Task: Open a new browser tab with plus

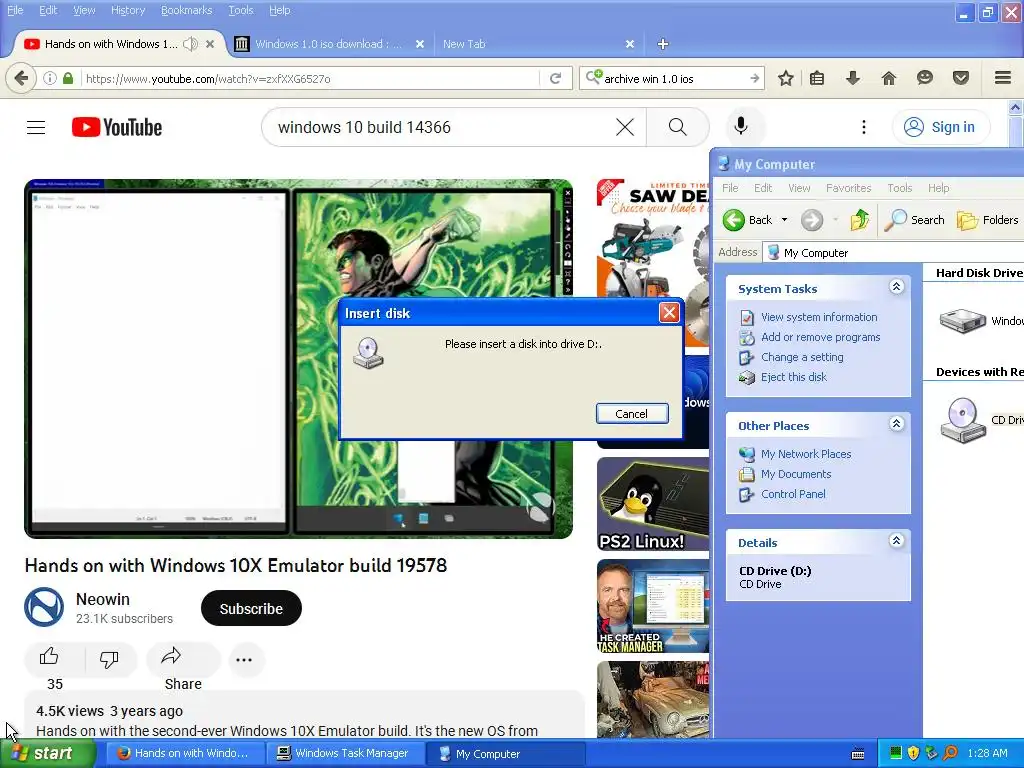Action: pyautogui.click(x=663, y=44)
